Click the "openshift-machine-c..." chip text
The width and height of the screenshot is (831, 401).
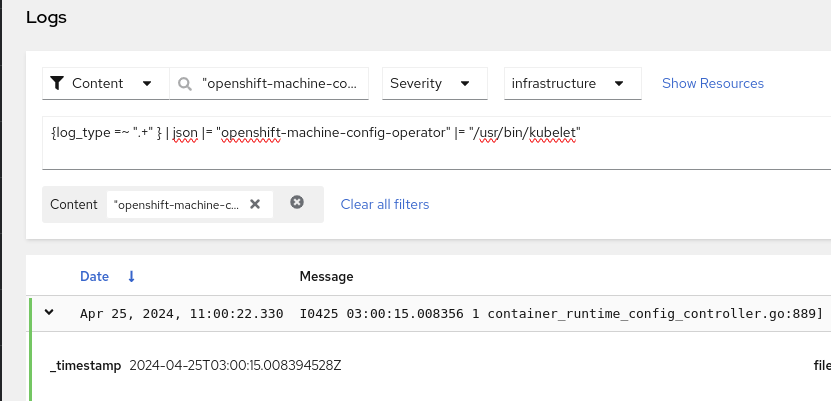click(x=177, y=204)
